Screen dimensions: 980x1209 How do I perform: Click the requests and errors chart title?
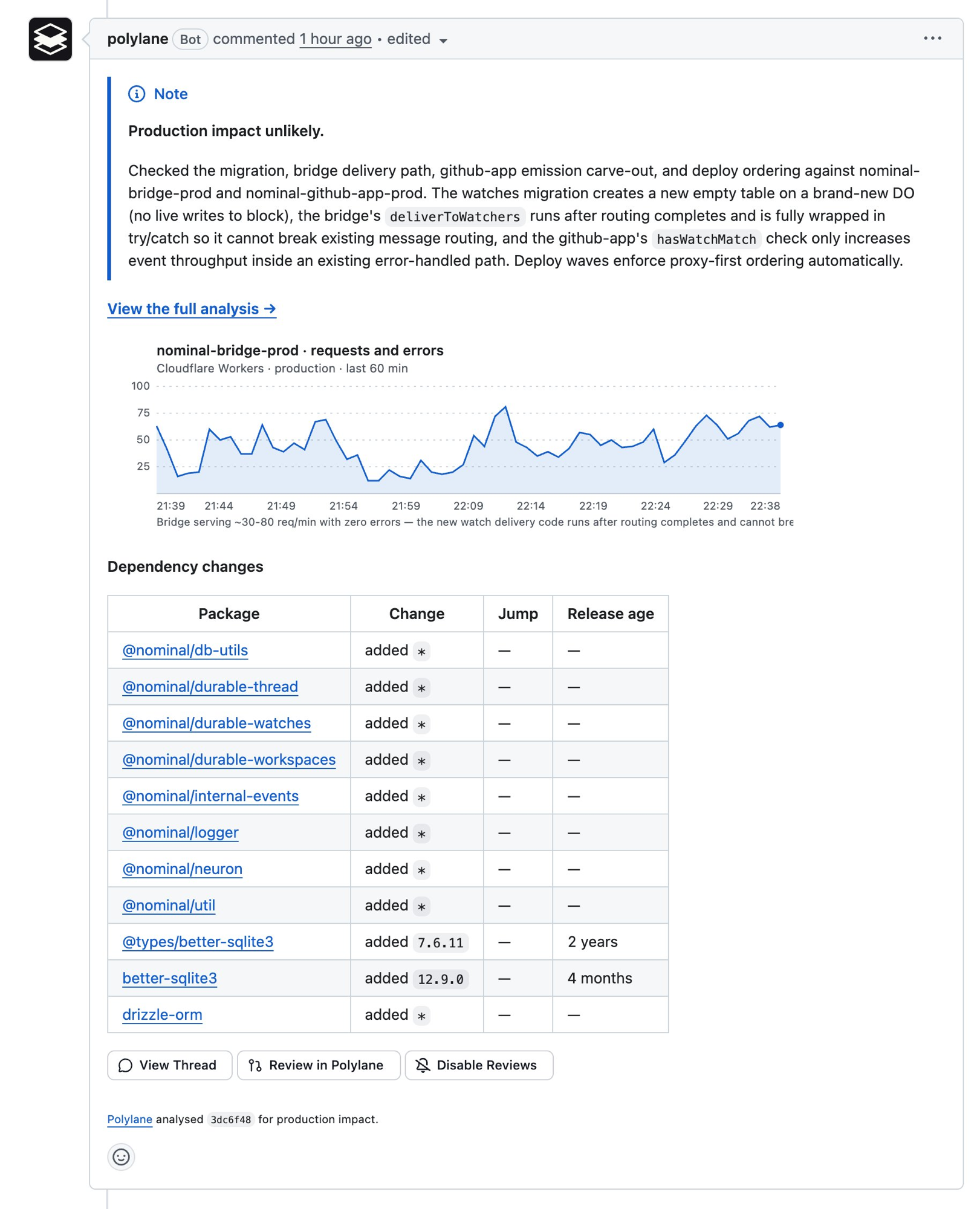pyautogui.click(x=300, y=351)
